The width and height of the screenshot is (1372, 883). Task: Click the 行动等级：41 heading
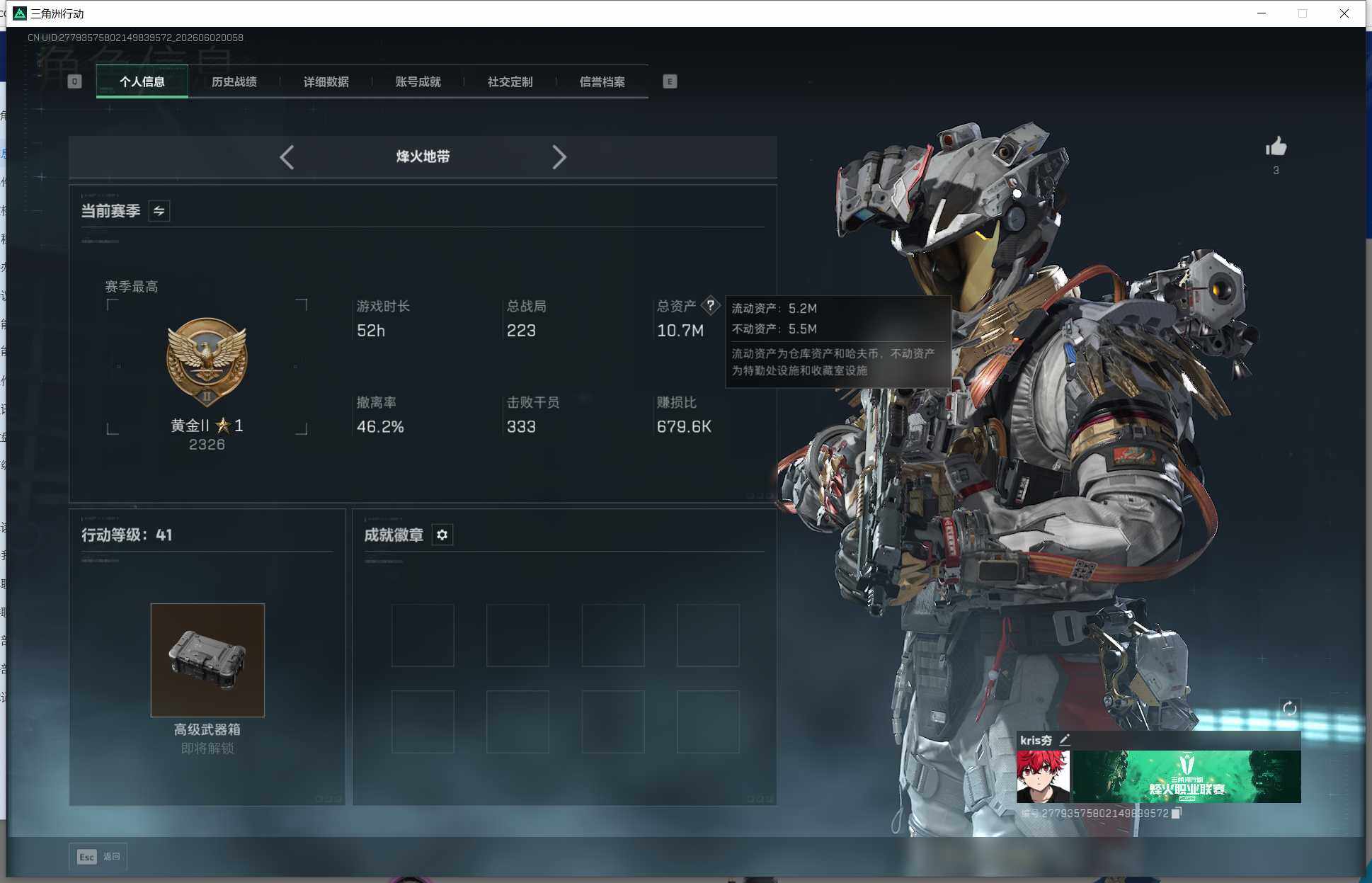127,535
